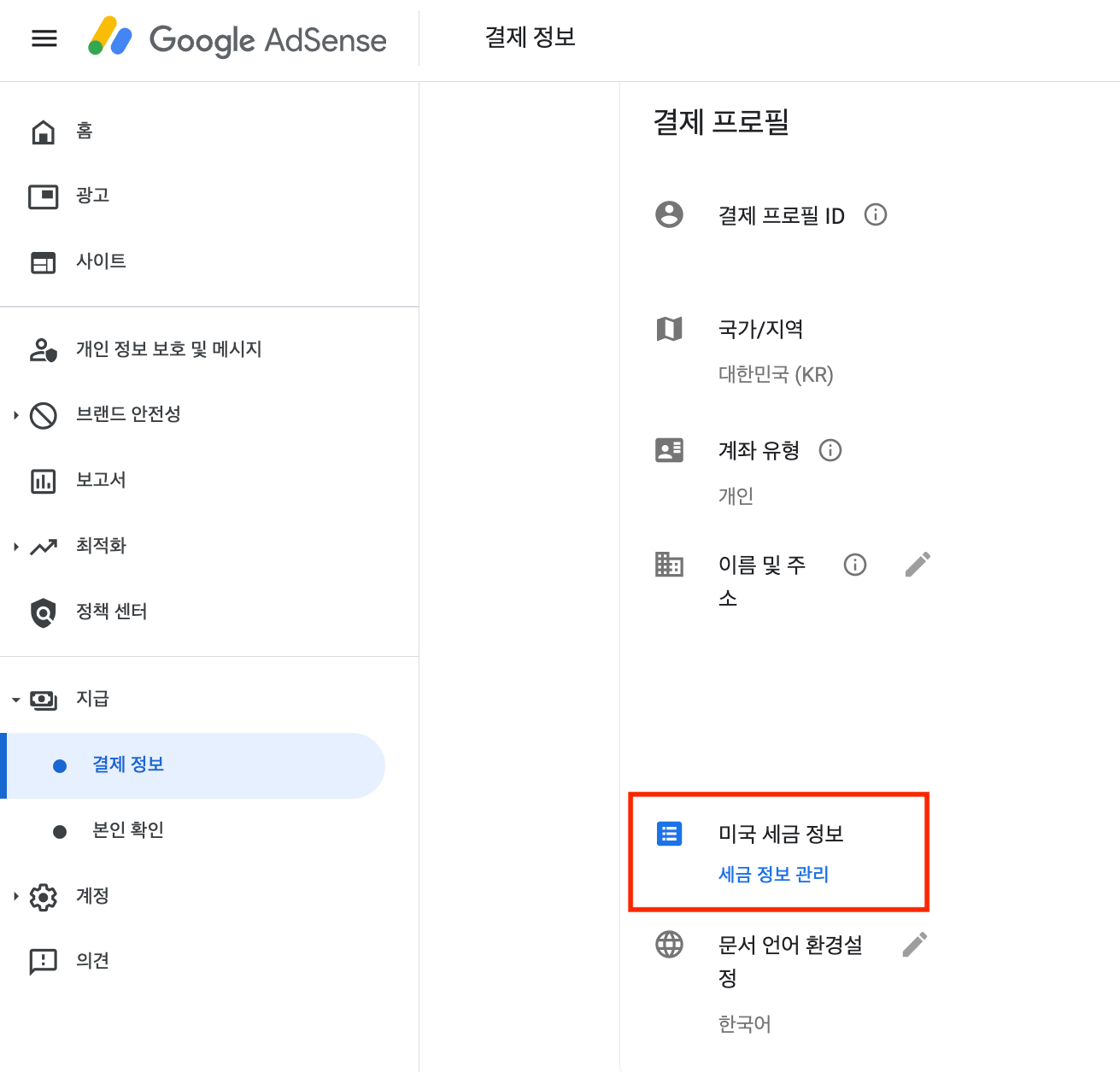Click the 지급 (Payments) banknote icon
The width and height of the screenshot is (1120, 1072).
click(44, 699)
